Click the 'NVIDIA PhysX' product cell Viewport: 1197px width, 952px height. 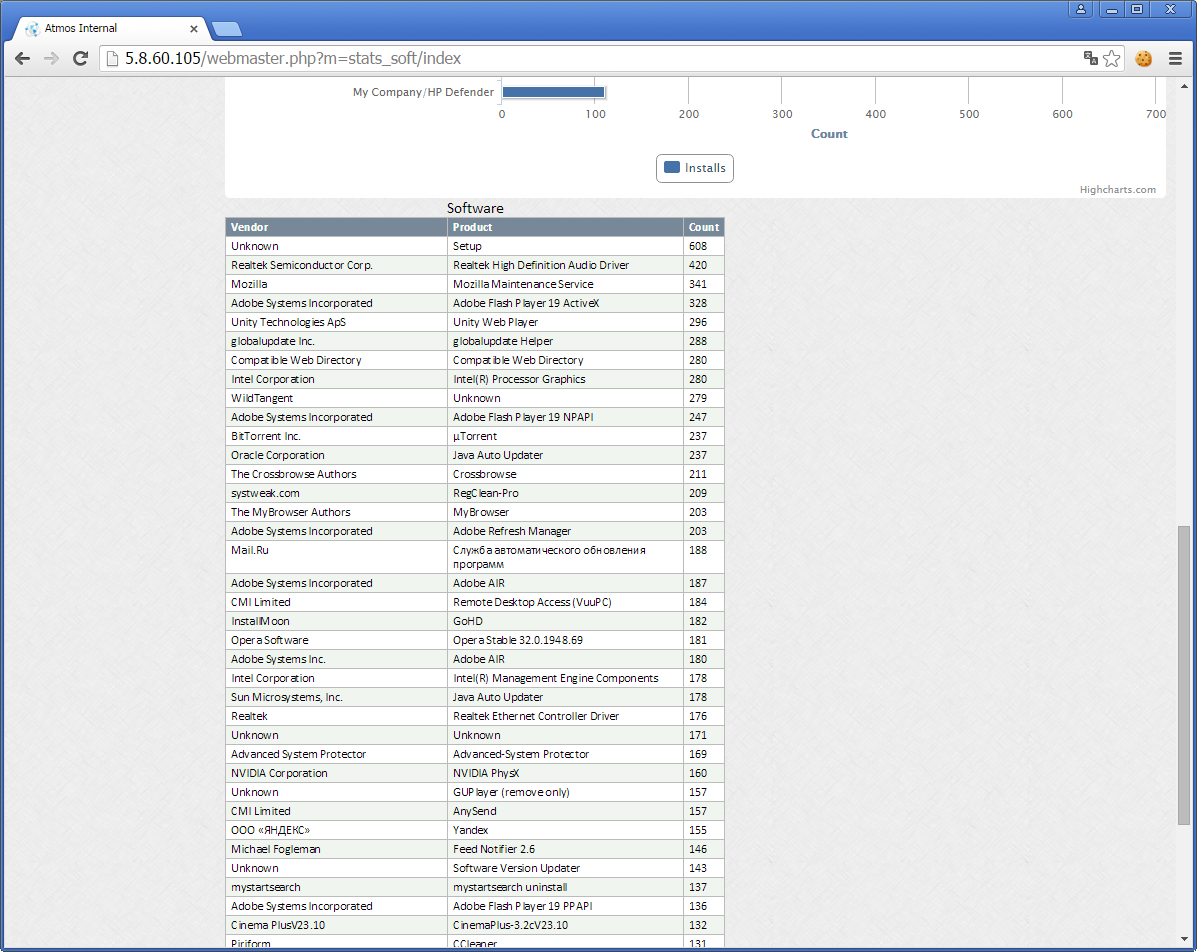coord(565,773)
